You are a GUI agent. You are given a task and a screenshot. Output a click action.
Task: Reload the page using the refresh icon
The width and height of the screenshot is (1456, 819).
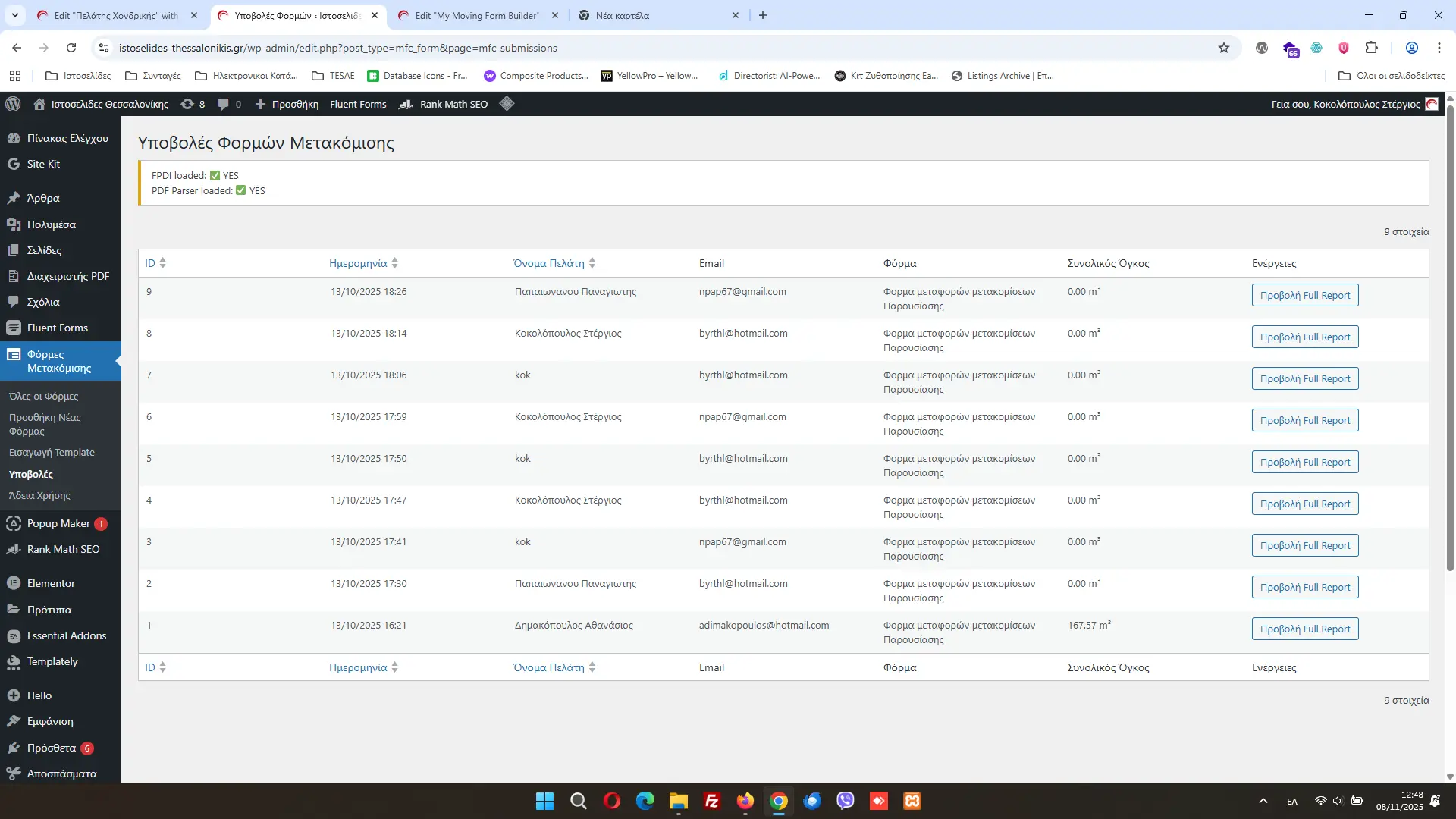[71, 48]
